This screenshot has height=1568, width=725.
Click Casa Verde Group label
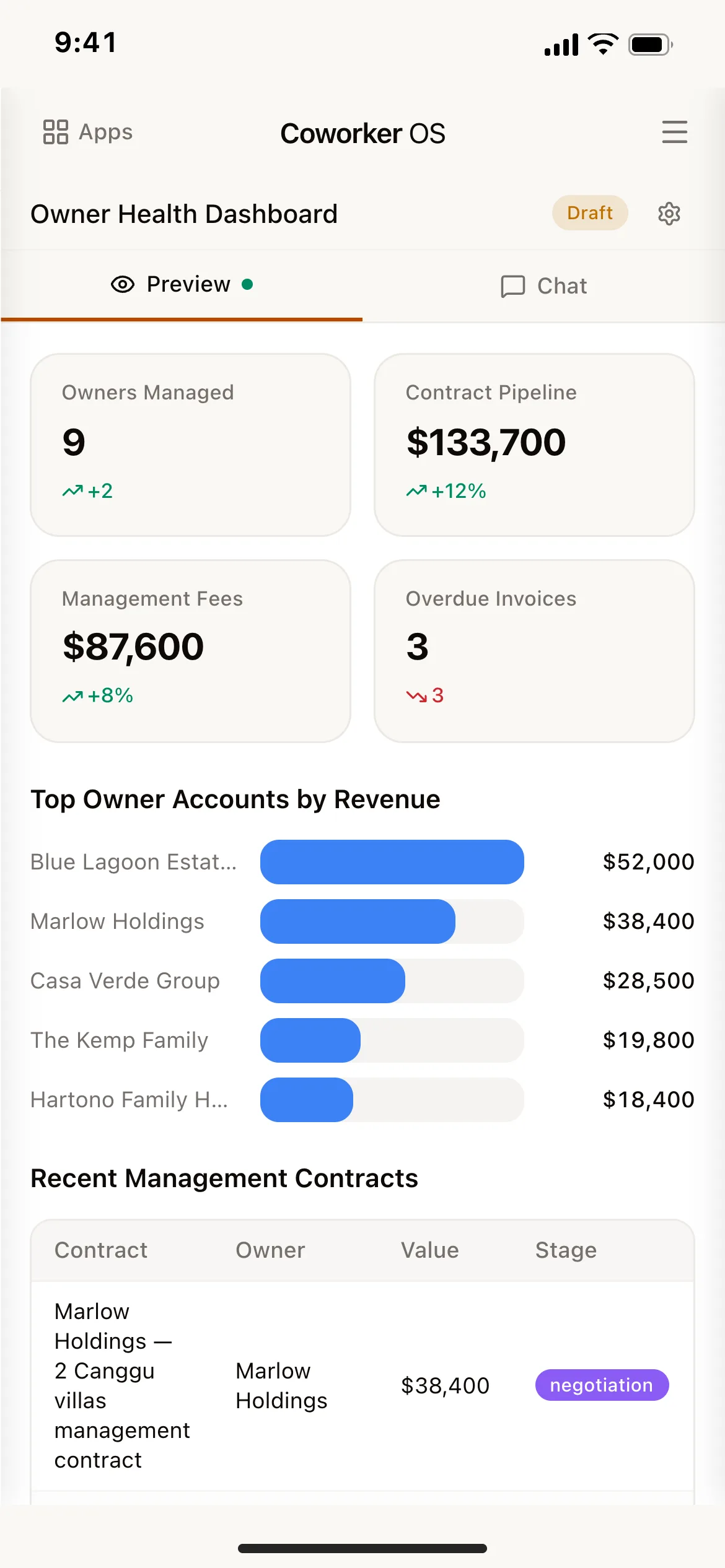pyautogui.click(x=125, y=981)
